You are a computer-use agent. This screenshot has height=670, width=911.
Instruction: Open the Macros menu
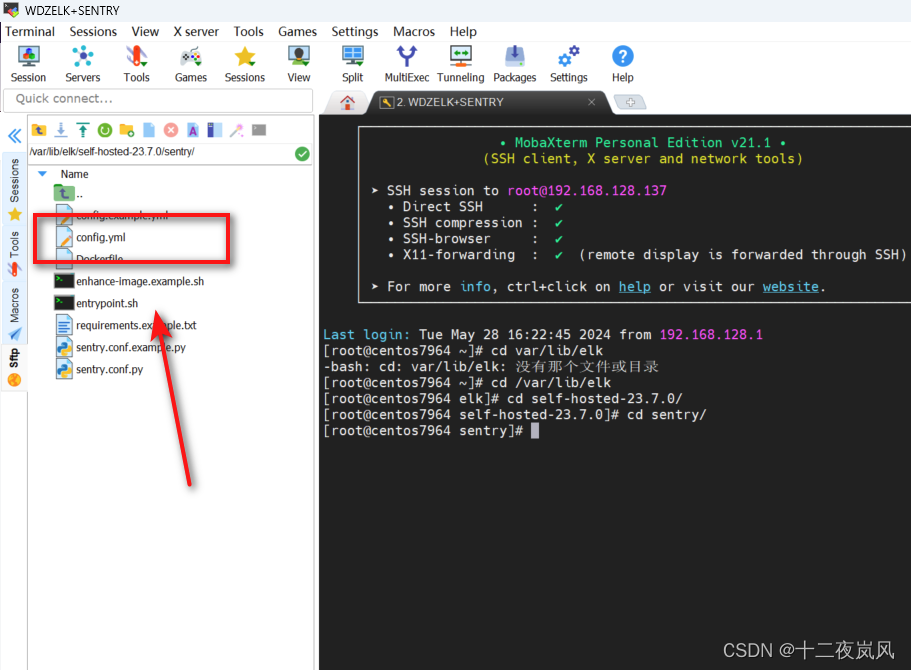click(414, 31)
